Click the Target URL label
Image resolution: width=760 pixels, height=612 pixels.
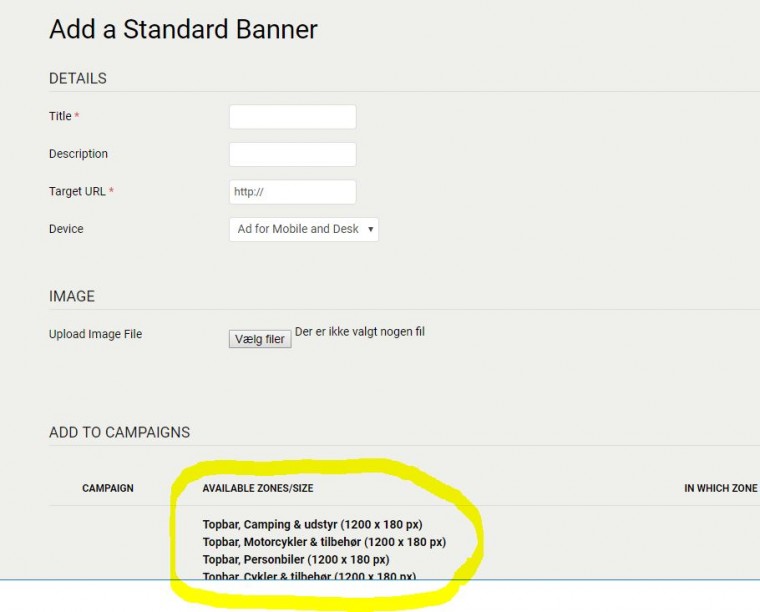point(77,191)
